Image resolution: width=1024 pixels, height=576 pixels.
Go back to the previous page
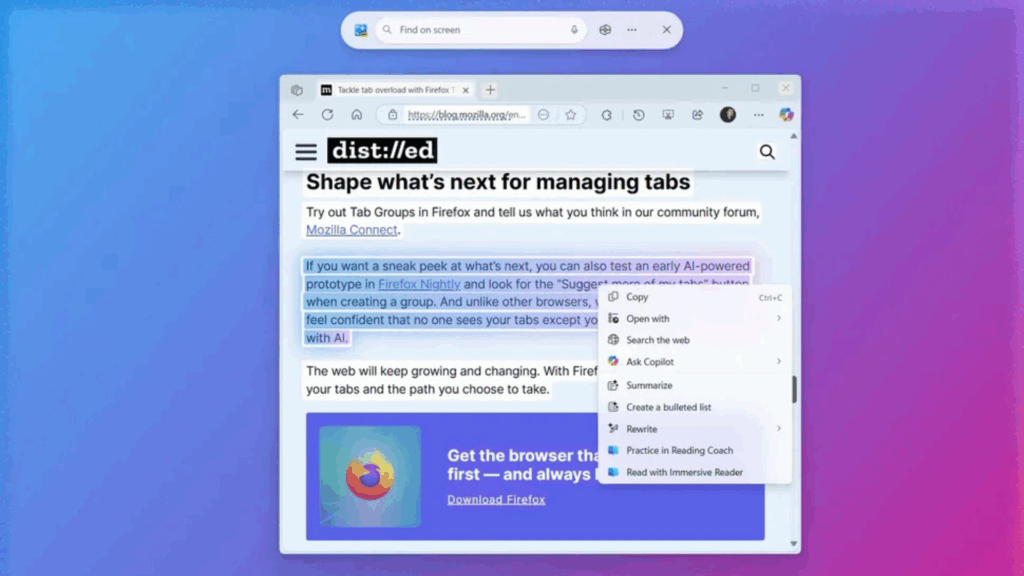click(x=298, y=115)
